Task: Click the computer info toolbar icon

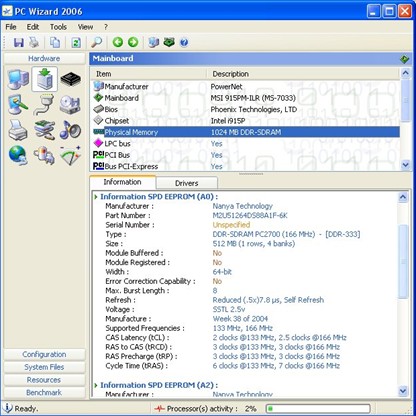Action: click(x=154, y=42)
